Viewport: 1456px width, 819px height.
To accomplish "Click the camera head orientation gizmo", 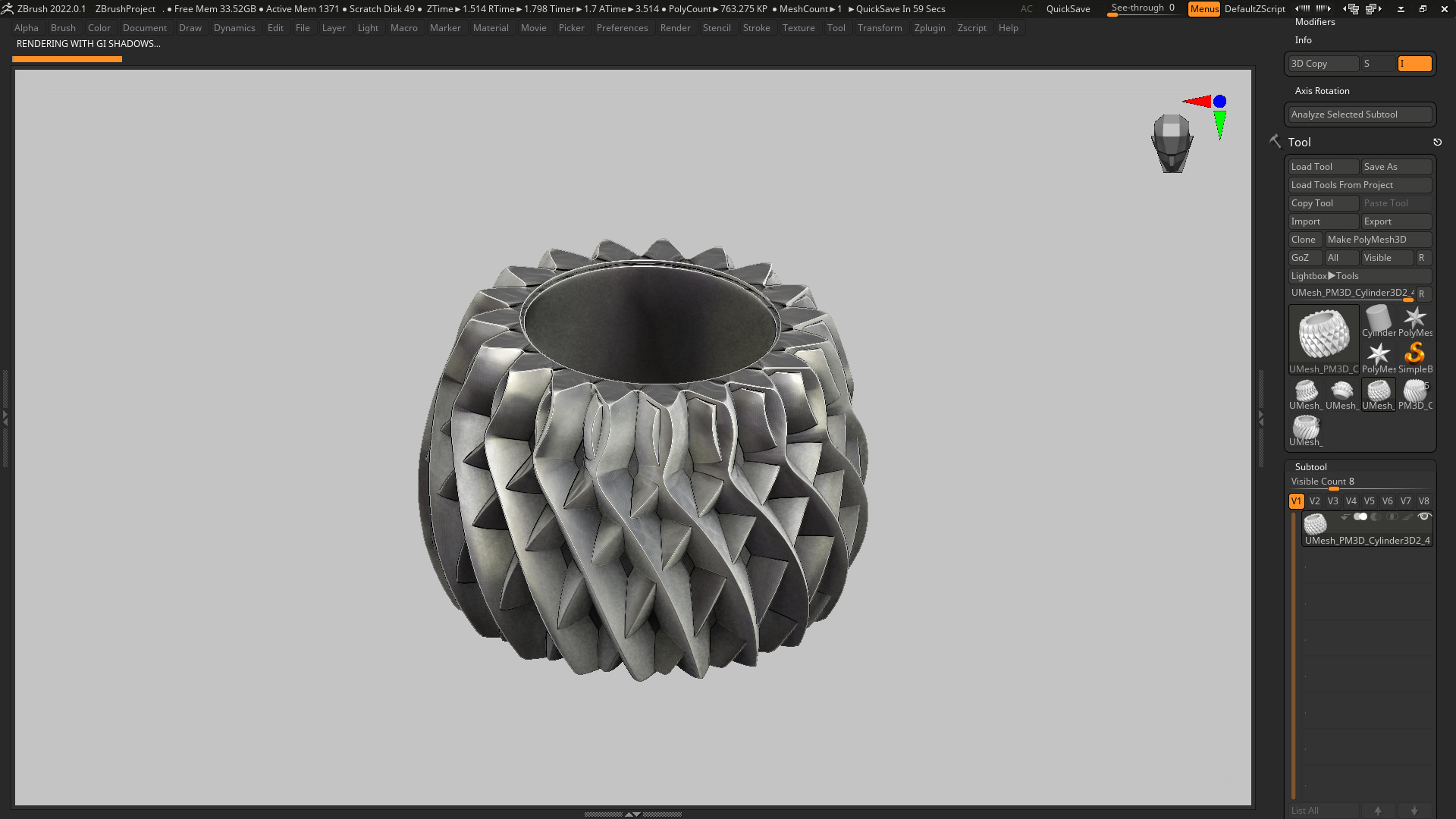I will point(1172,143).
